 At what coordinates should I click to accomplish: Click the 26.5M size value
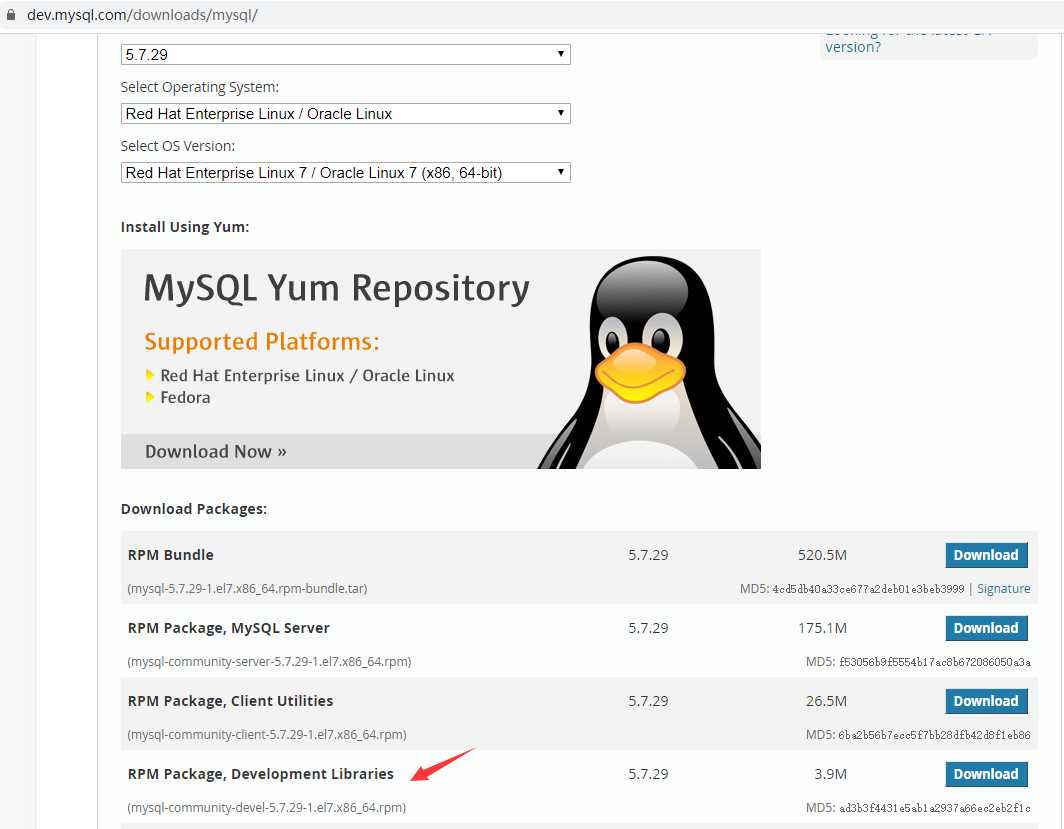[826, 701]
